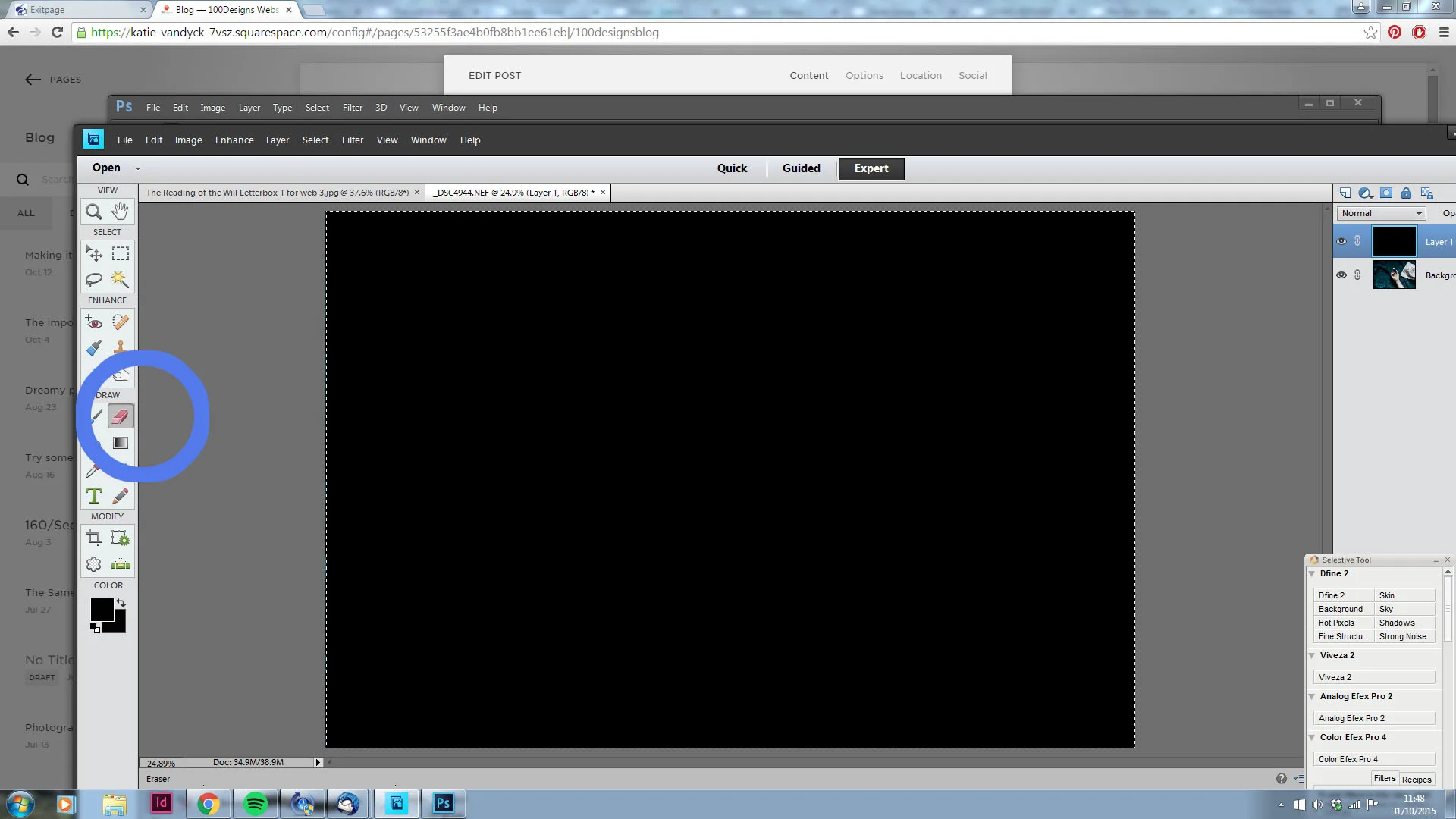
Task: Click the Recipes button in Selective Tool
Action: click(1416, 779)
